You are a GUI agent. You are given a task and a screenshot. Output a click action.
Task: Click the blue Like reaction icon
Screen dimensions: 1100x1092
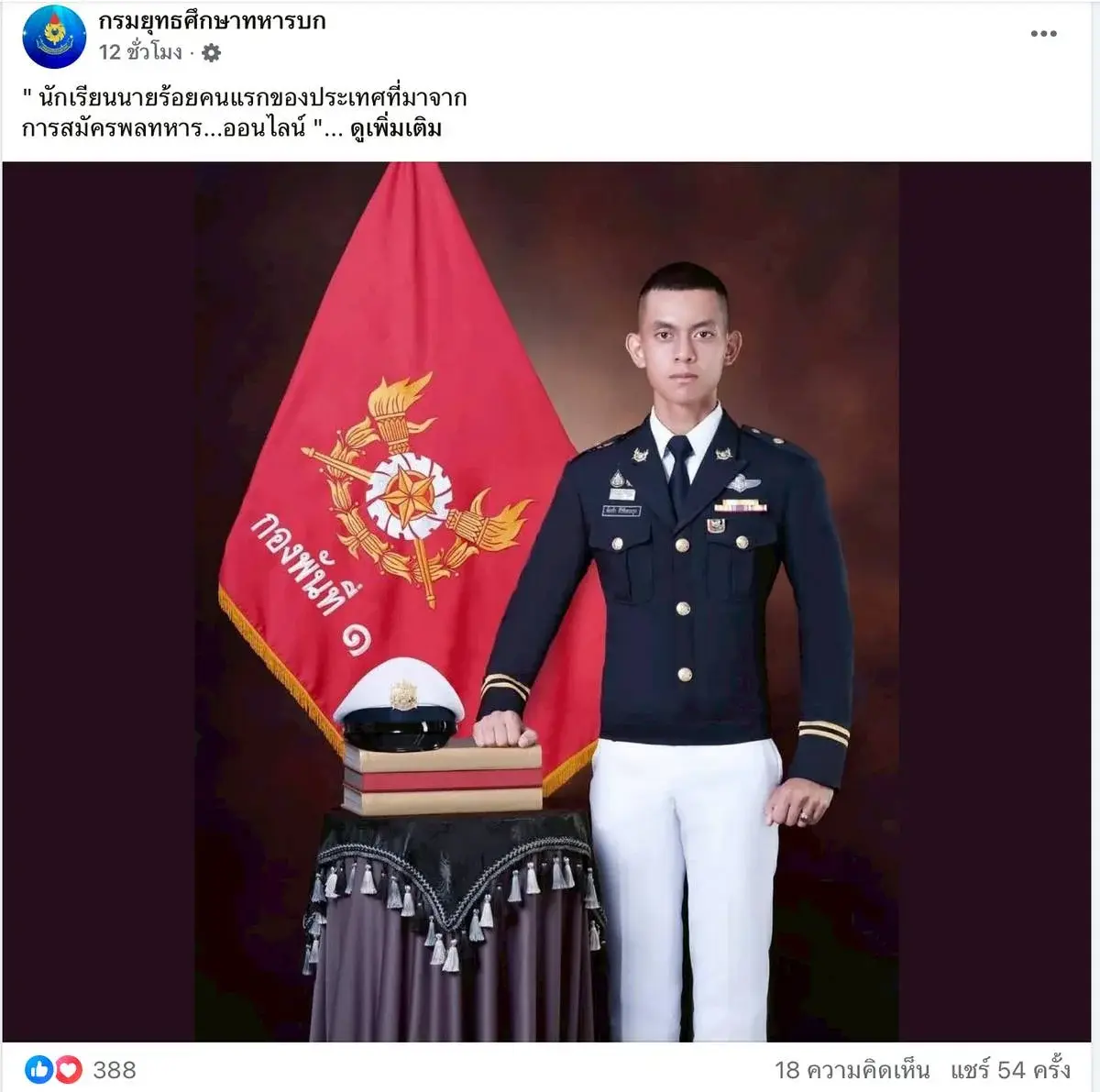[x=38, y=1069]
